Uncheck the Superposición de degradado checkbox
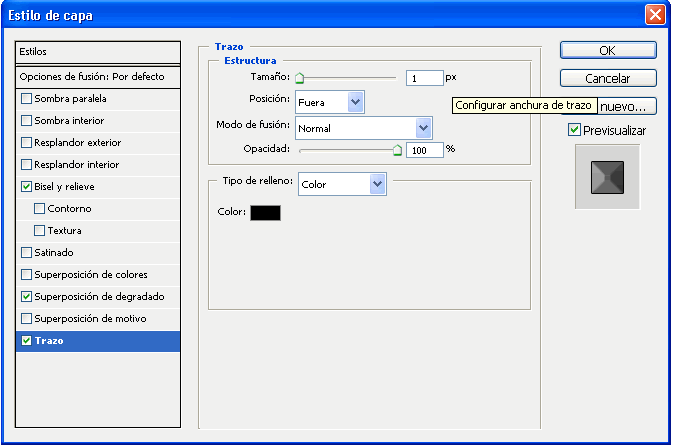 click(x=26, y=297)
